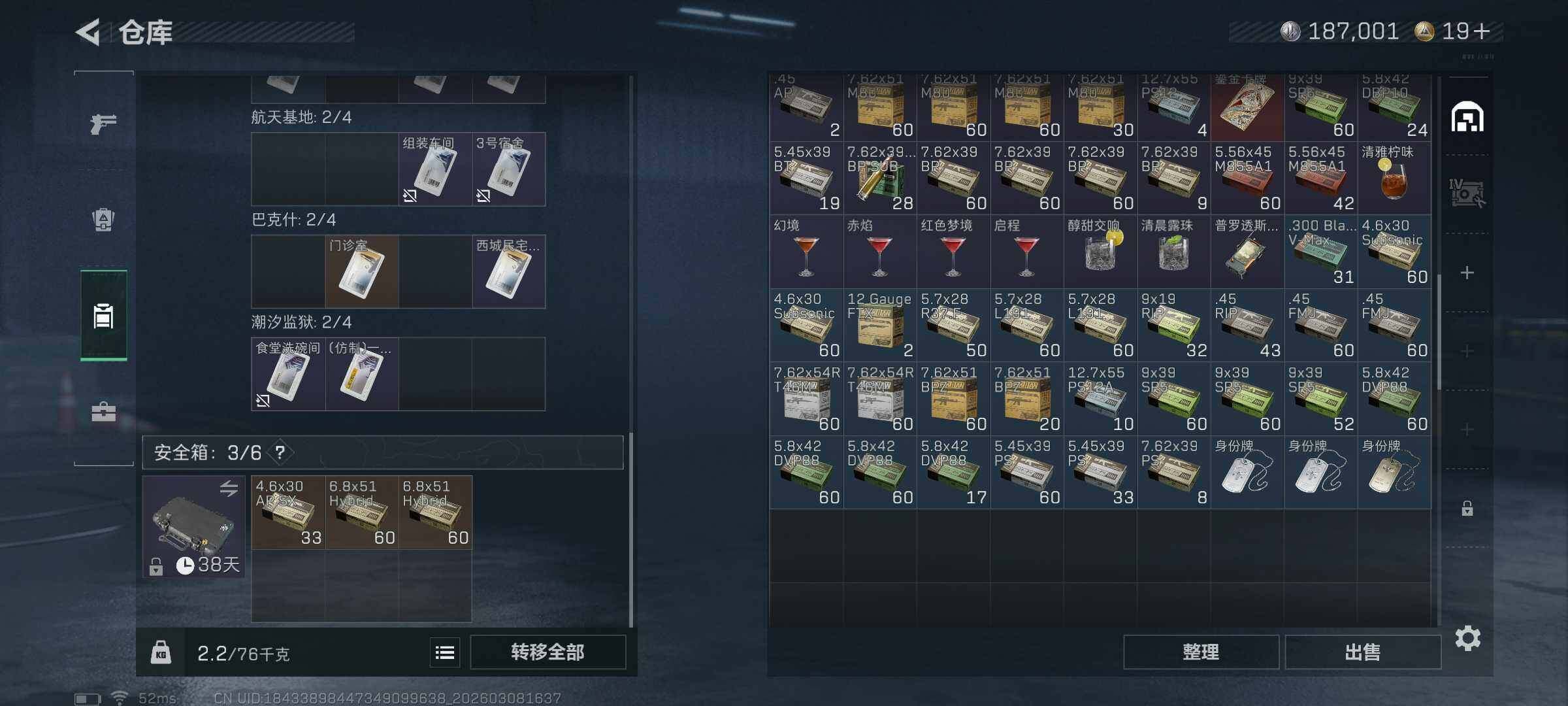1568x706 pixels.
Task: Click the 出售 sell button
Action: pyautogui.click(x=1363, y=652)
